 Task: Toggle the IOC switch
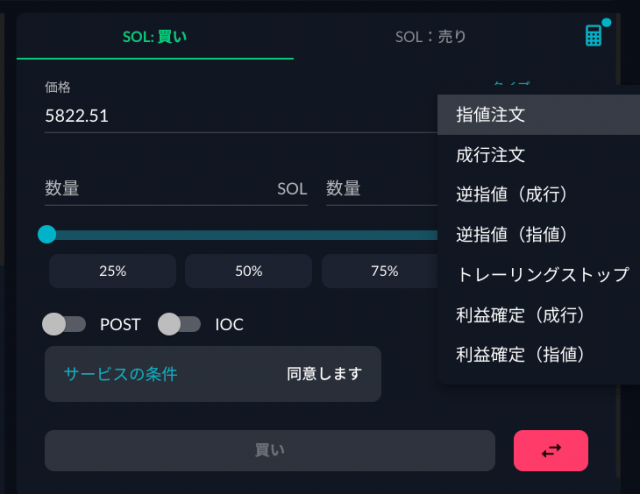(x=180, y=324)
